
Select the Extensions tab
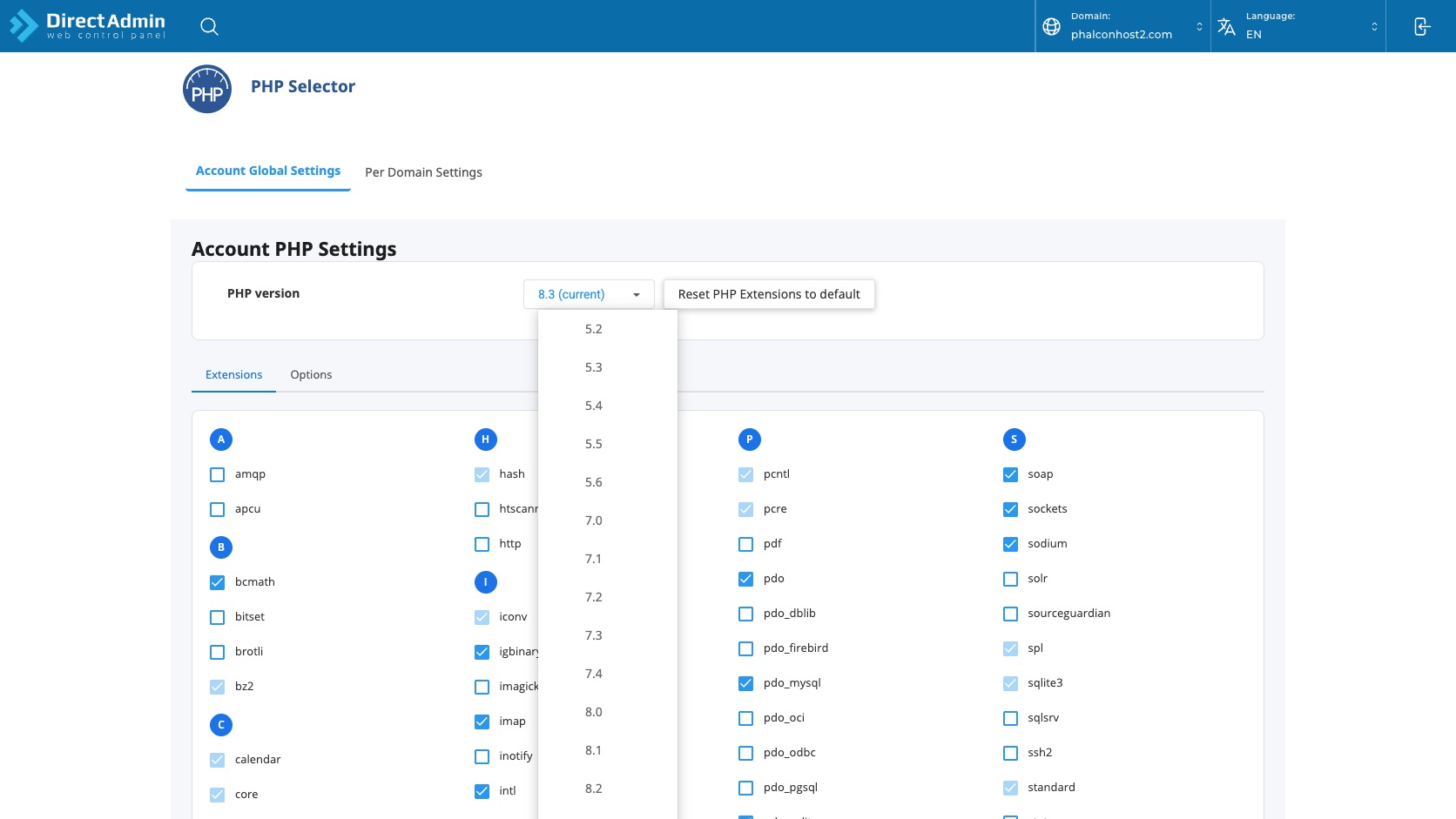click(x=233, y=375)
